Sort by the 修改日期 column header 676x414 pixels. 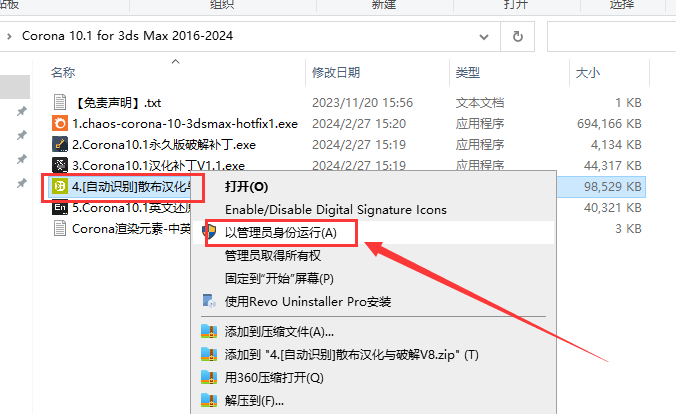click(x=336, y=72)
